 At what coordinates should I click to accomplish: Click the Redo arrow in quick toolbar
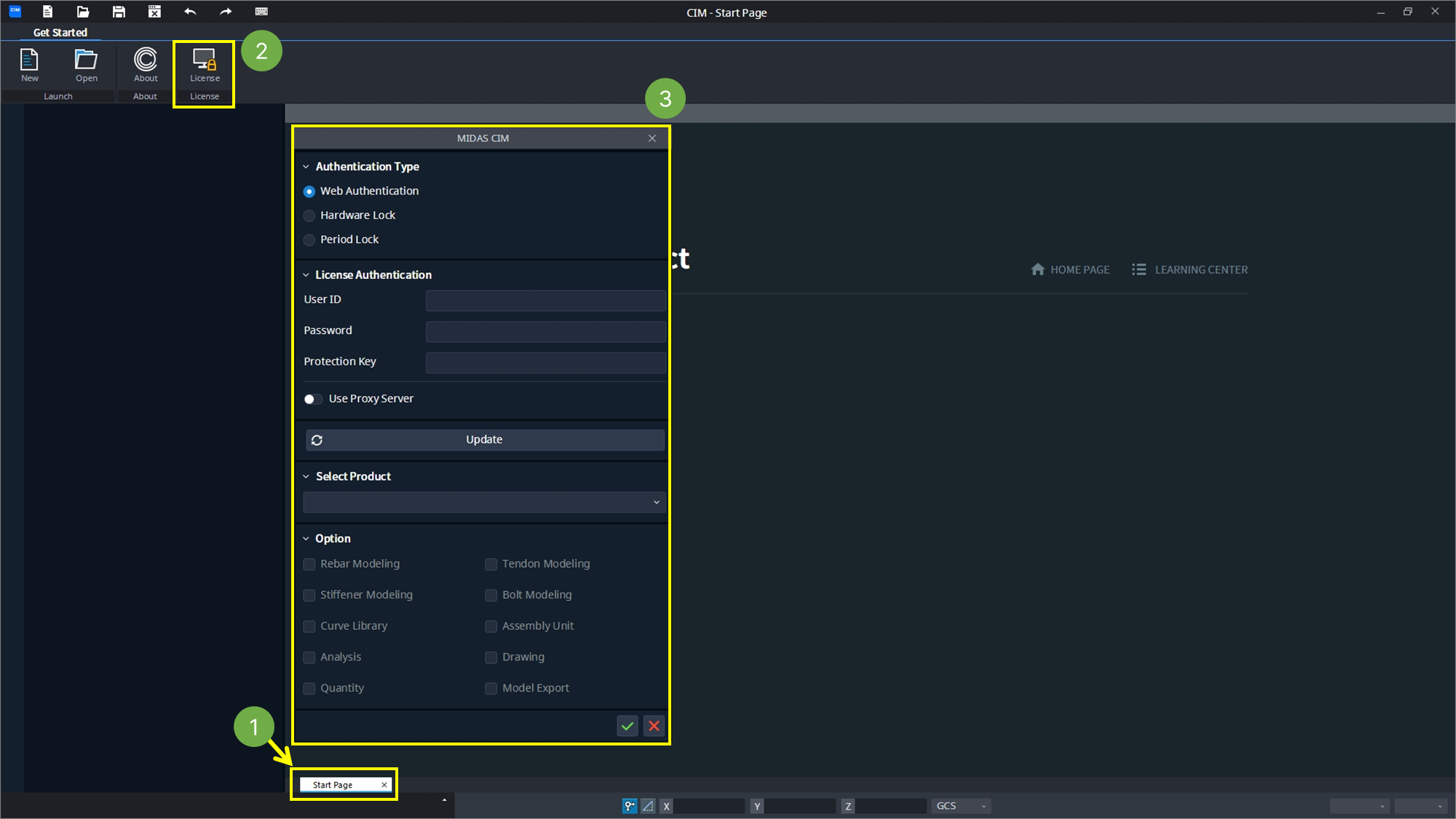coord(226,12)
